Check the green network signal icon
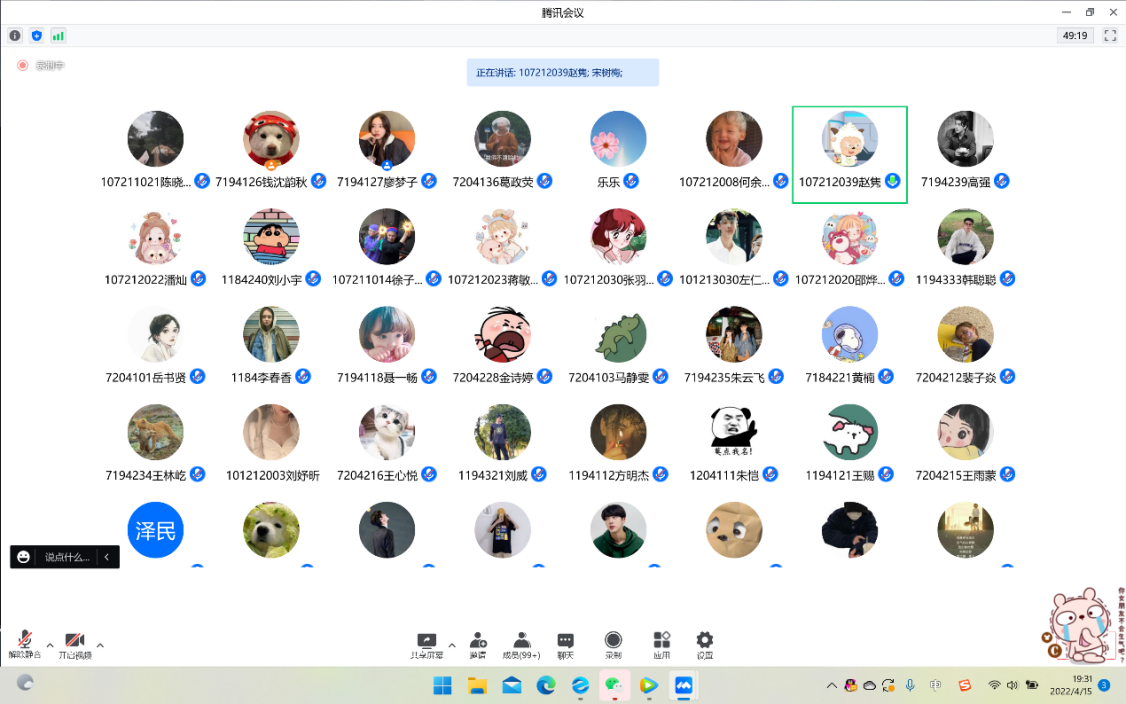Screen dimensions: 1126x704 (x=58, y=36)
